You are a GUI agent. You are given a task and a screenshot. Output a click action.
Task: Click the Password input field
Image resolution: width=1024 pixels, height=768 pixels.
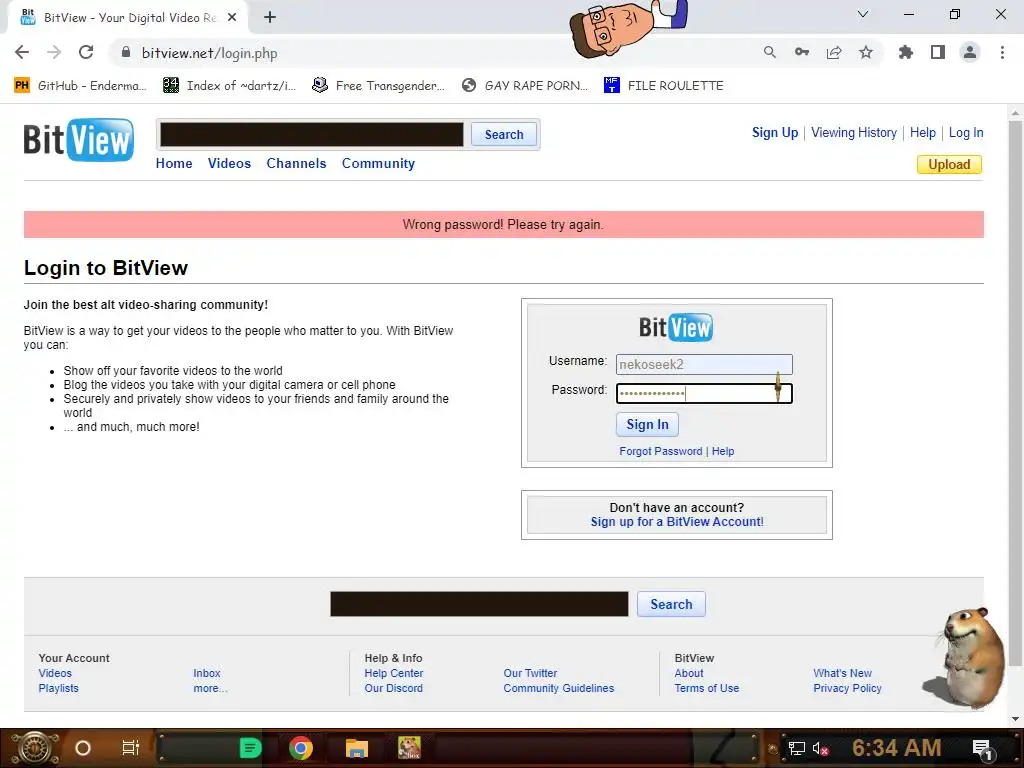pyautogui.click(x=704, y=393)
